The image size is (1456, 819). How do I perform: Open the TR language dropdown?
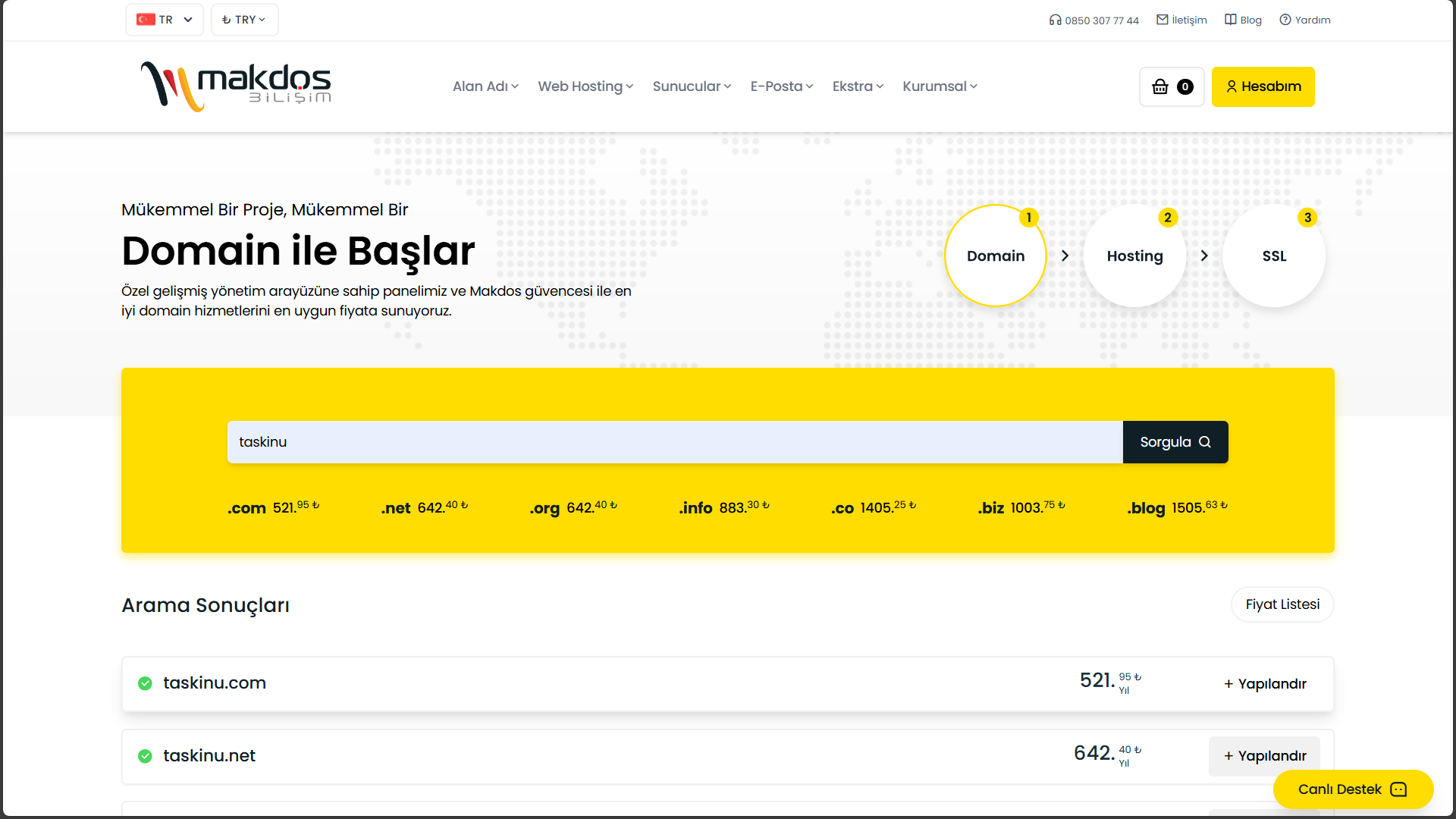165,20
